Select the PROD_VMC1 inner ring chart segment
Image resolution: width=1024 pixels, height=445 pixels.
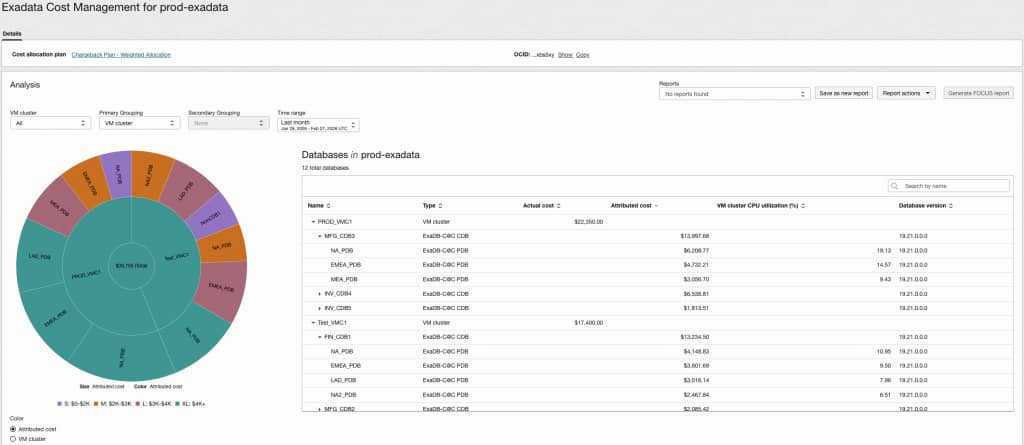tap(85, 276)
